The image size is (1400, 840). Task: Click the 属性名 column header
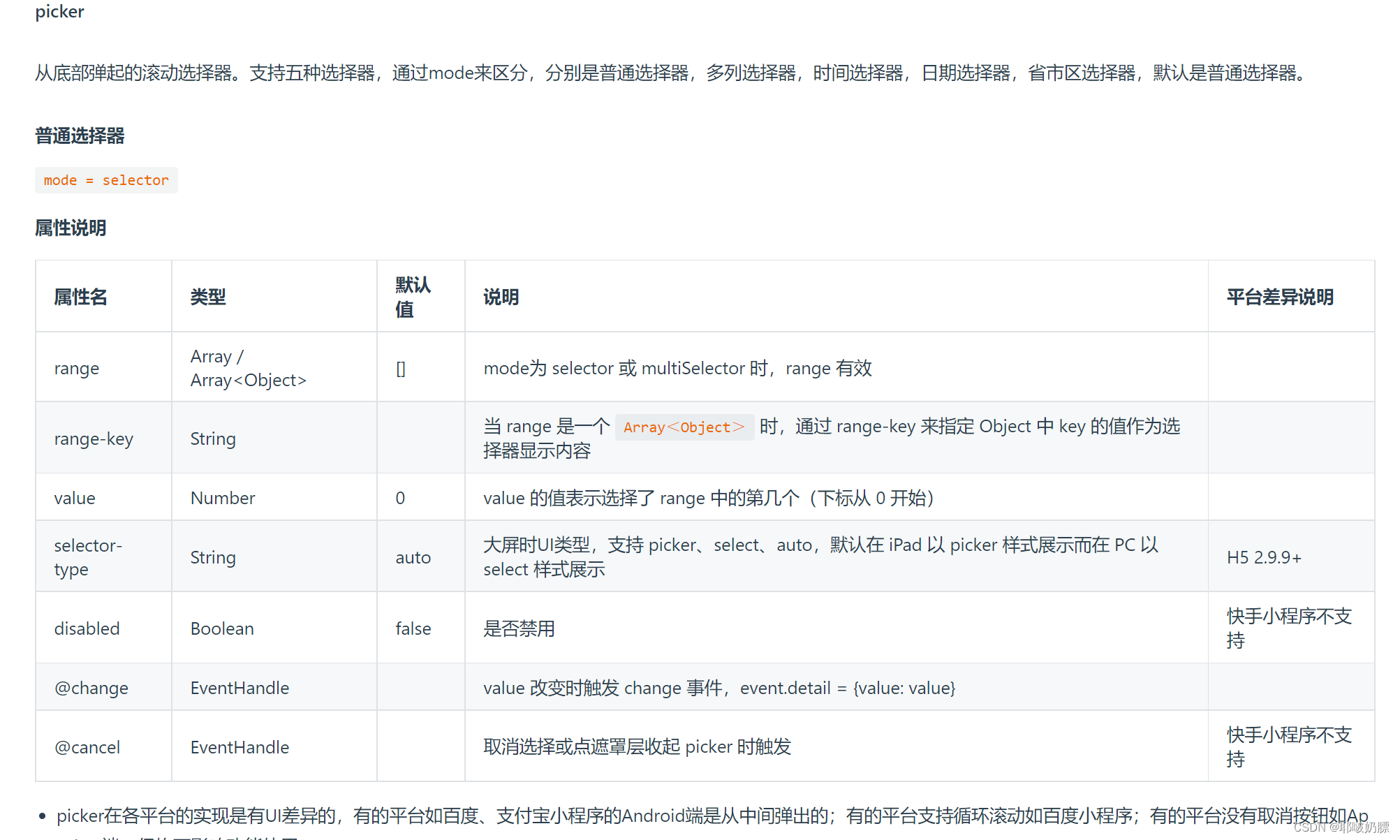80,297
